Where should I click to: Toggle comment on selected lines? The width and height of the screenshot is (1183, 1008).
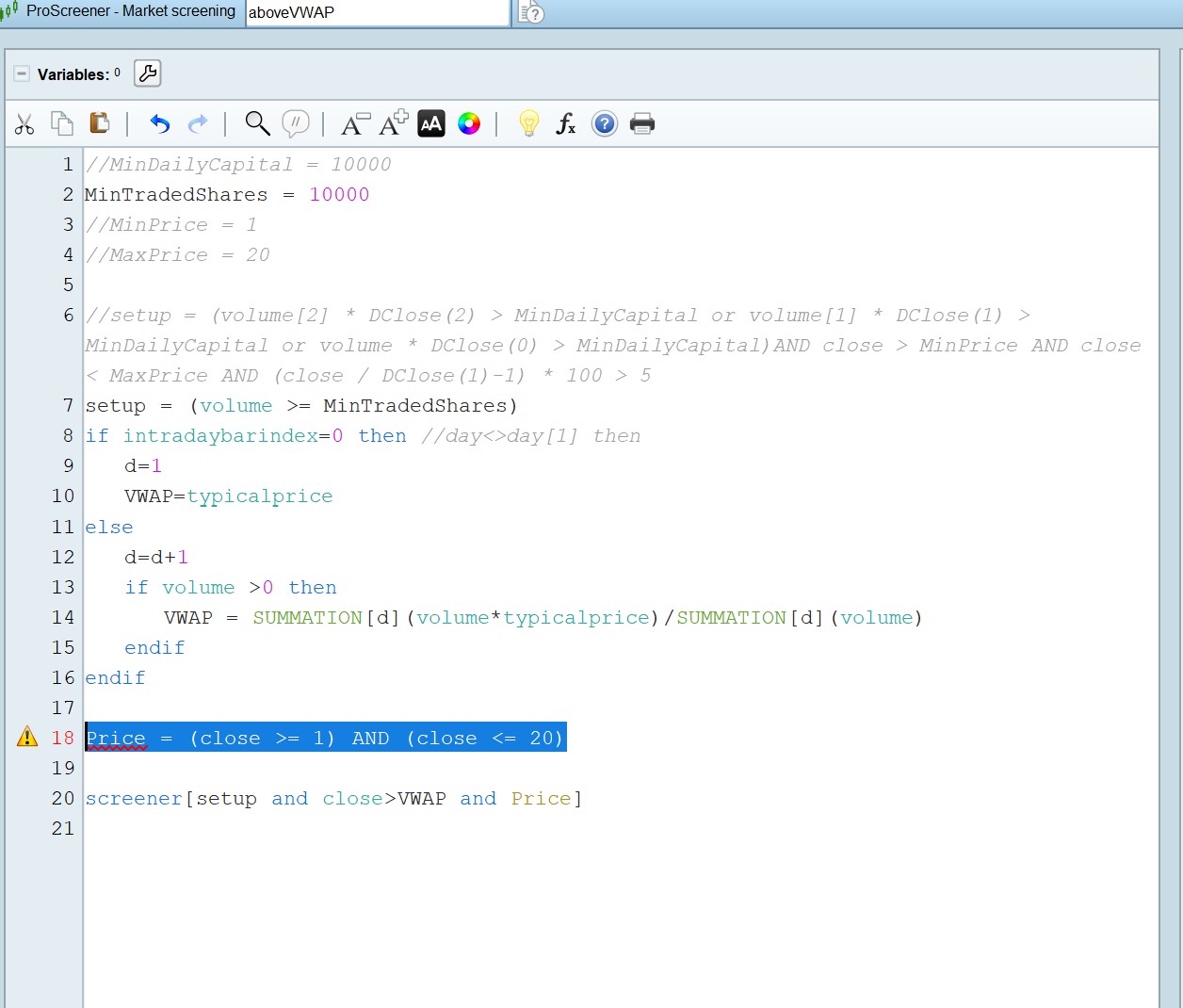coord(296,123)
